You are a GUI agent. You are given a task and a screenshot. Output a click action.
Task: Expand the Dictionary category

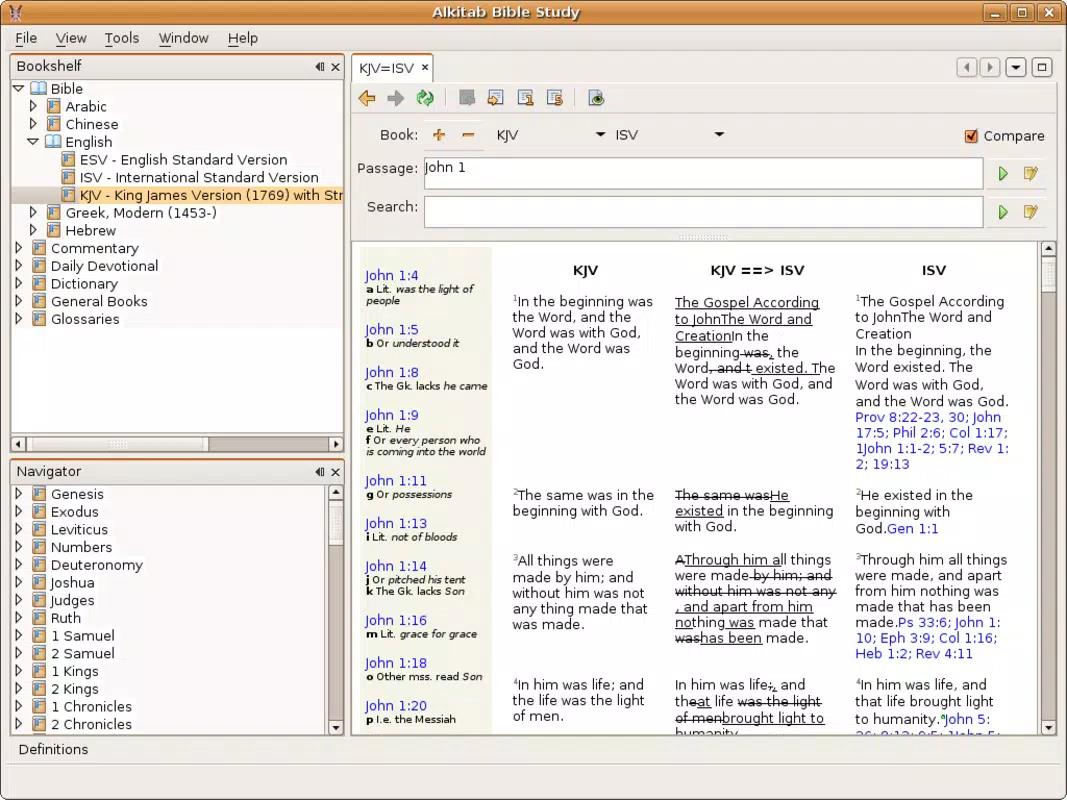[x=18, y=283]
